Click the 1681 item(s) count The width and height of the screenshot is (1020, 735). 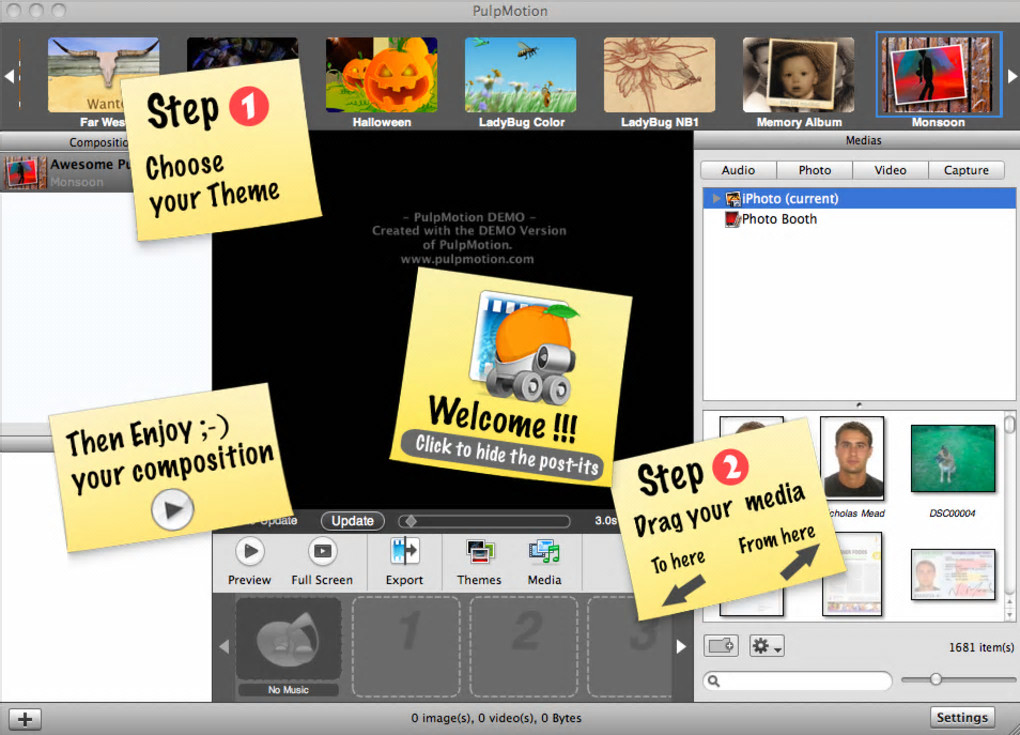click(x=981, y=647)
